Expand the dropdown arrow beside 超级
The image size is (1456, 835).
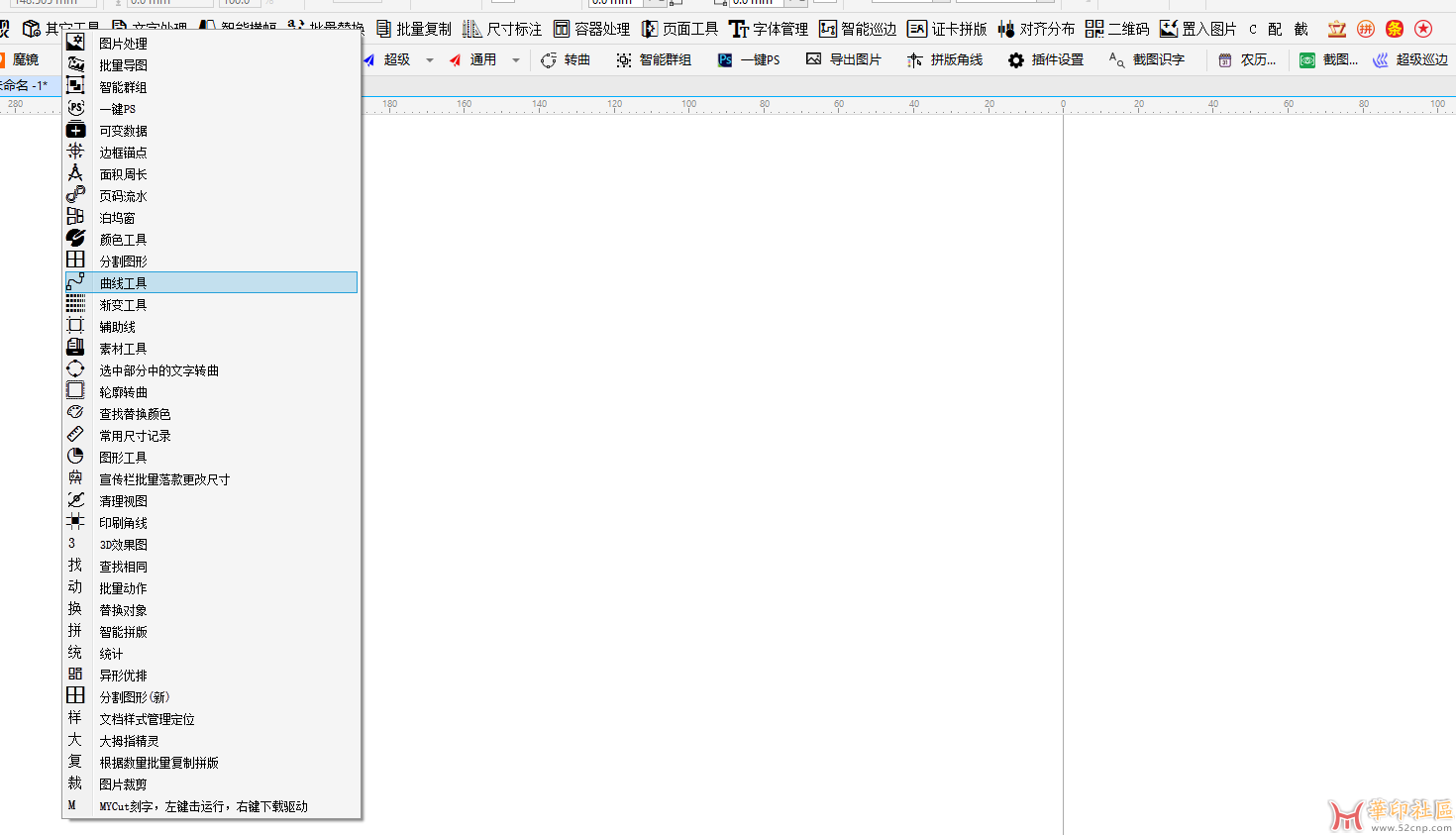pyautogui.click(x=430, y=60)
